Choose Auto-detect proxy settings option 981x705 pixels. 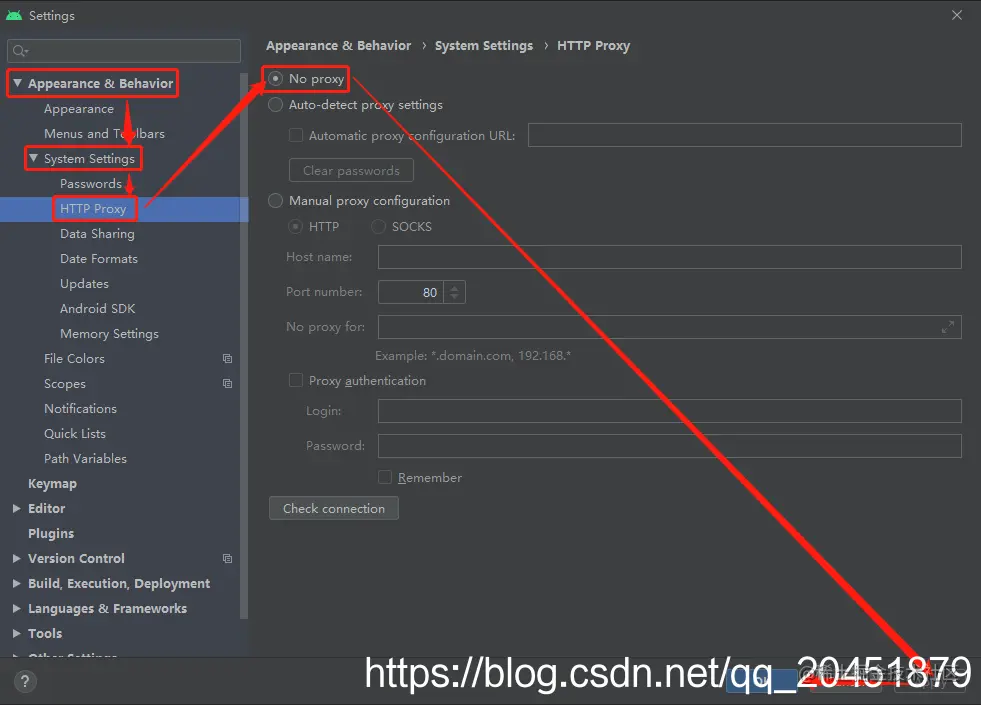pos(275,104)
